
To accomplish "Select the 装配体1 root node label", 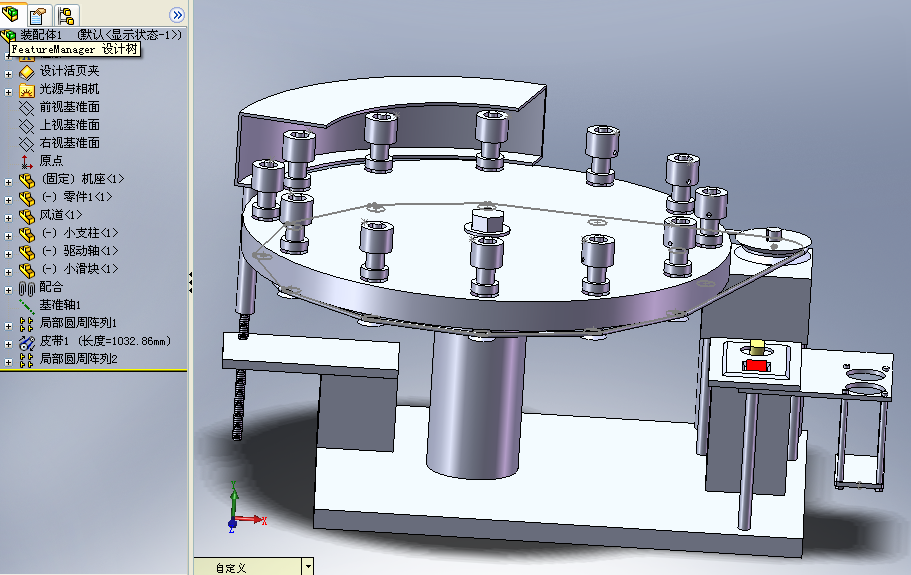I will [101, 35].
